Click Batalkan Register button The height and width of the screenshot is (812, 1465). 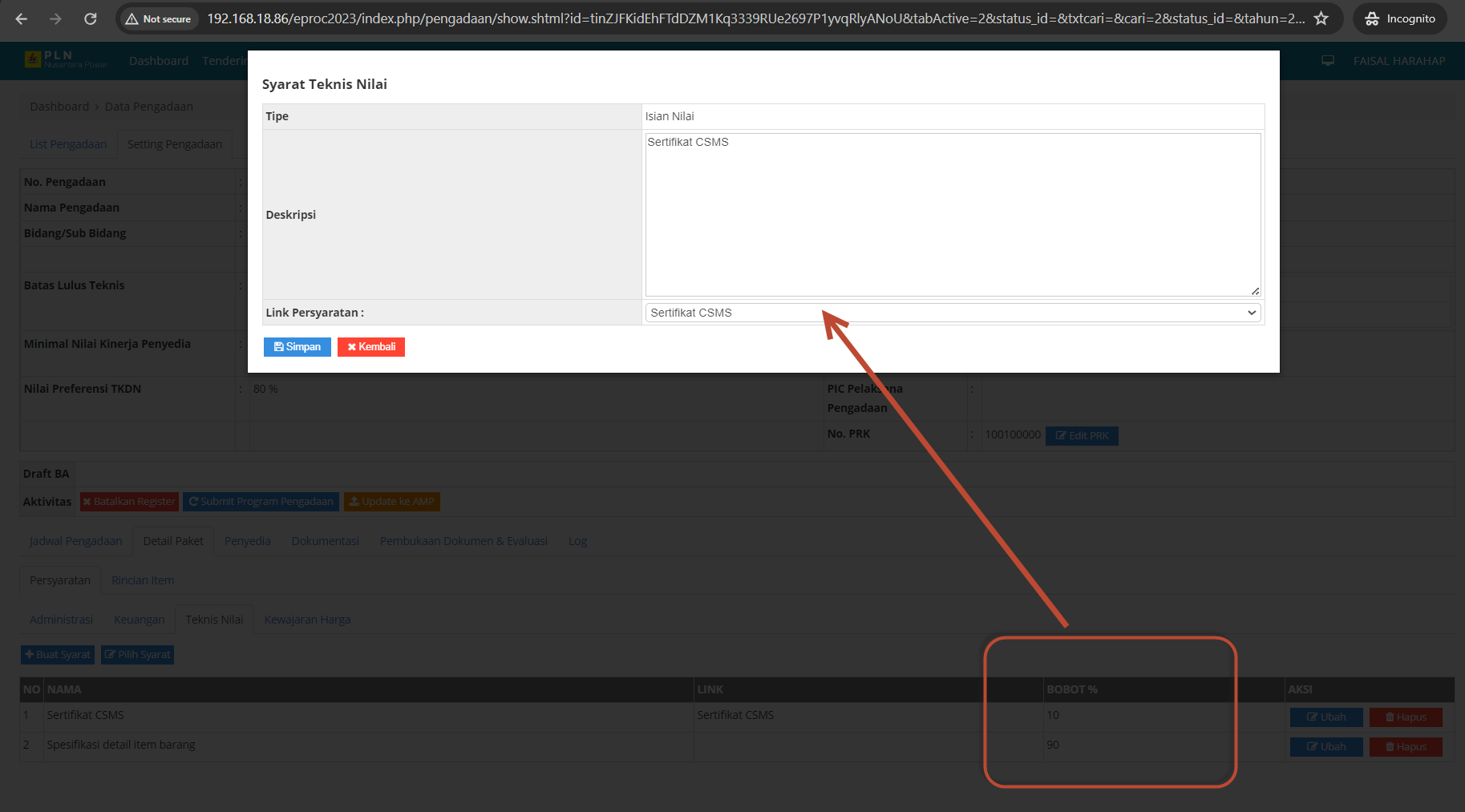(x=128, y=502)
